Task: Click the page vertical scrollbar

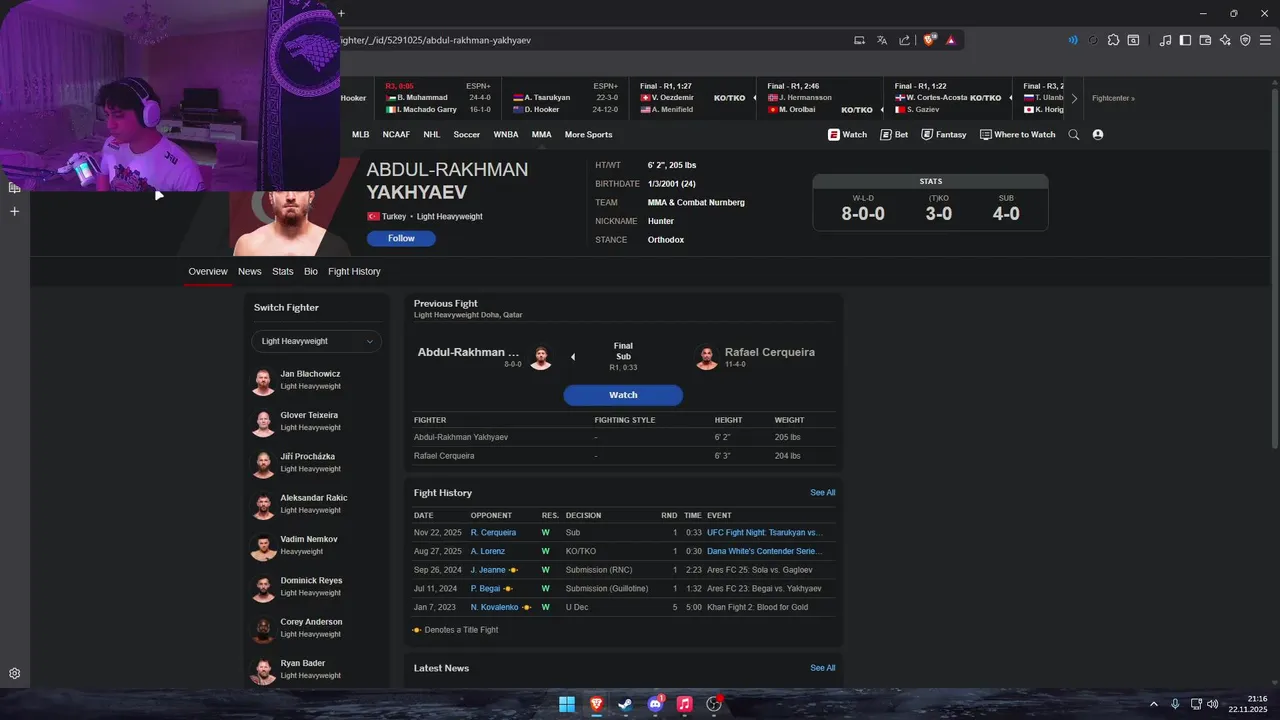Action: 1274,270
